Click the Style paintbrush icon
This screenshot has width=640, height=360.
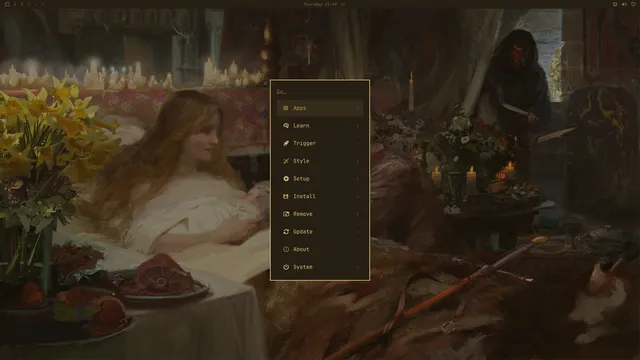[x=286, y=161]
